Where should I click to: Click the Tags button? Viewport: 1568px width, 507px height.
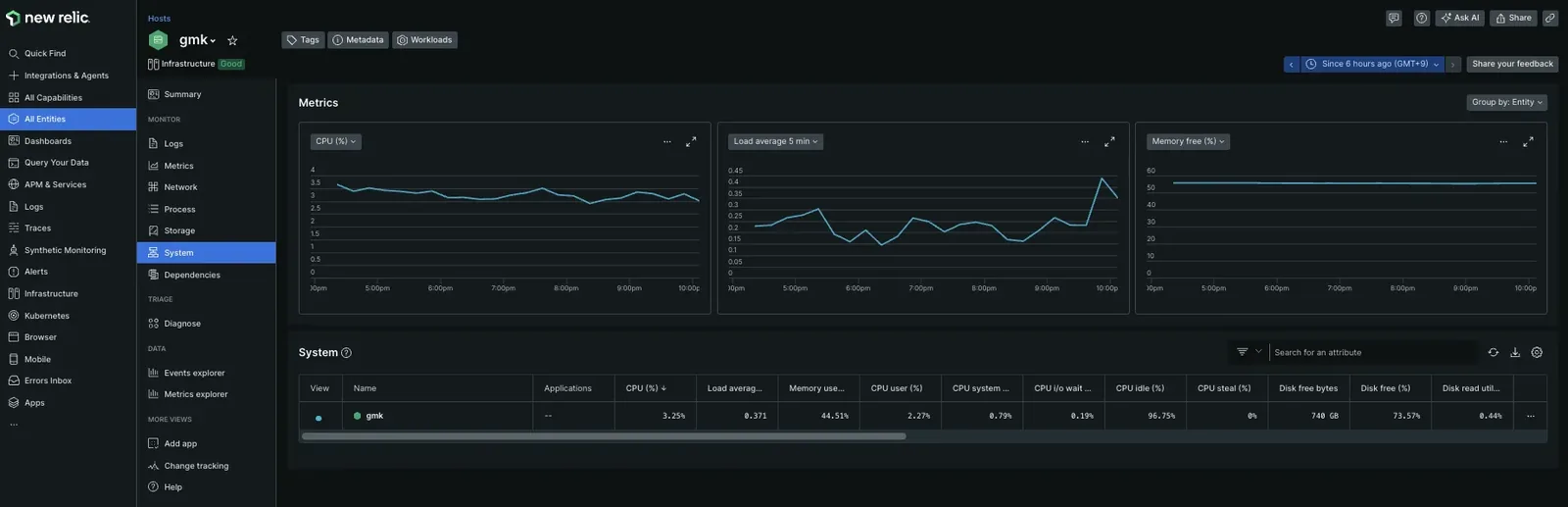[x=303, y=40]
